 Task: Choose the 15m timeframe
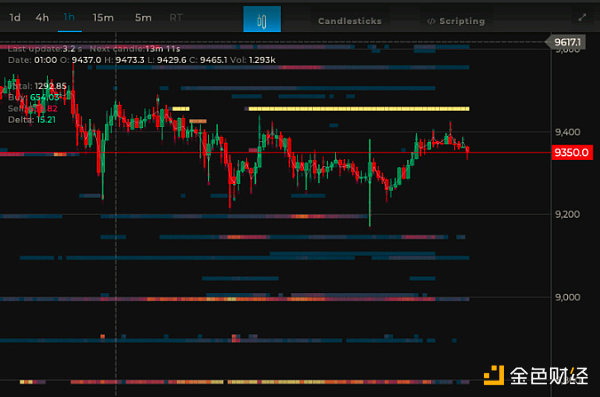(x=103, y=18)
